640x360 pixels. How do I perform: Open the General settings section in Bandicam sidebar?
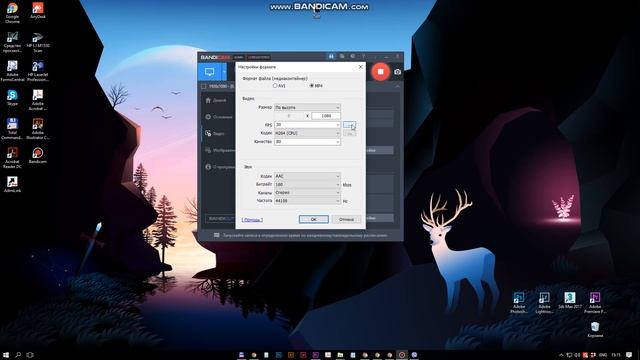click(x=218, y=117)
